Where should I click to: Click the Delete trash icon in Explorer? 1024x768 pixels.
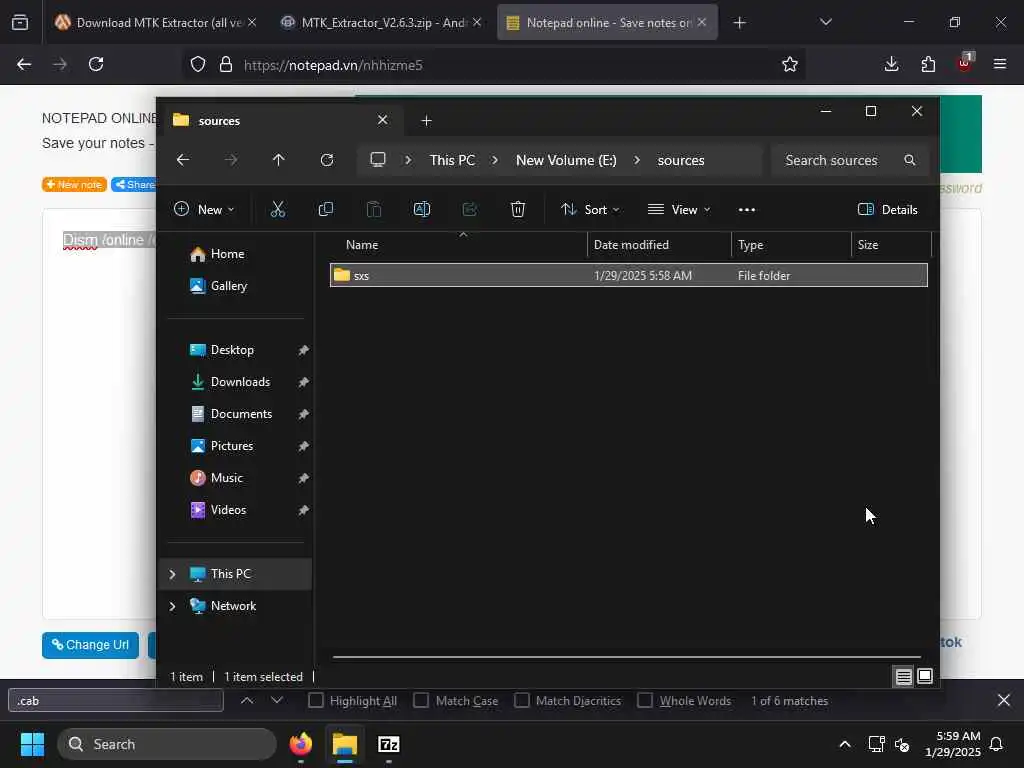(518, 209)
